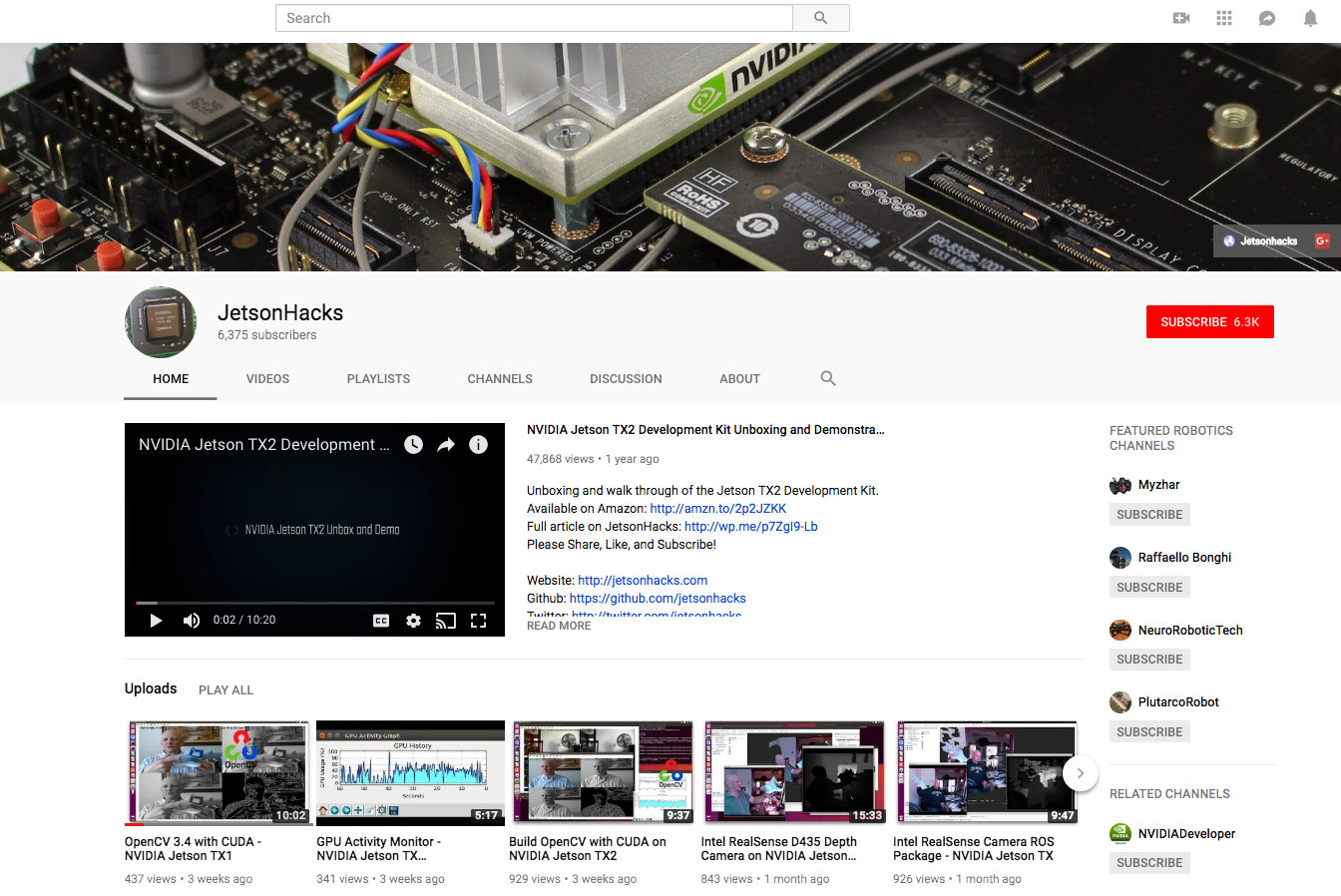1341x896 pixels.
Task: Open the Channels tab
Action: [x=500, y=379]
